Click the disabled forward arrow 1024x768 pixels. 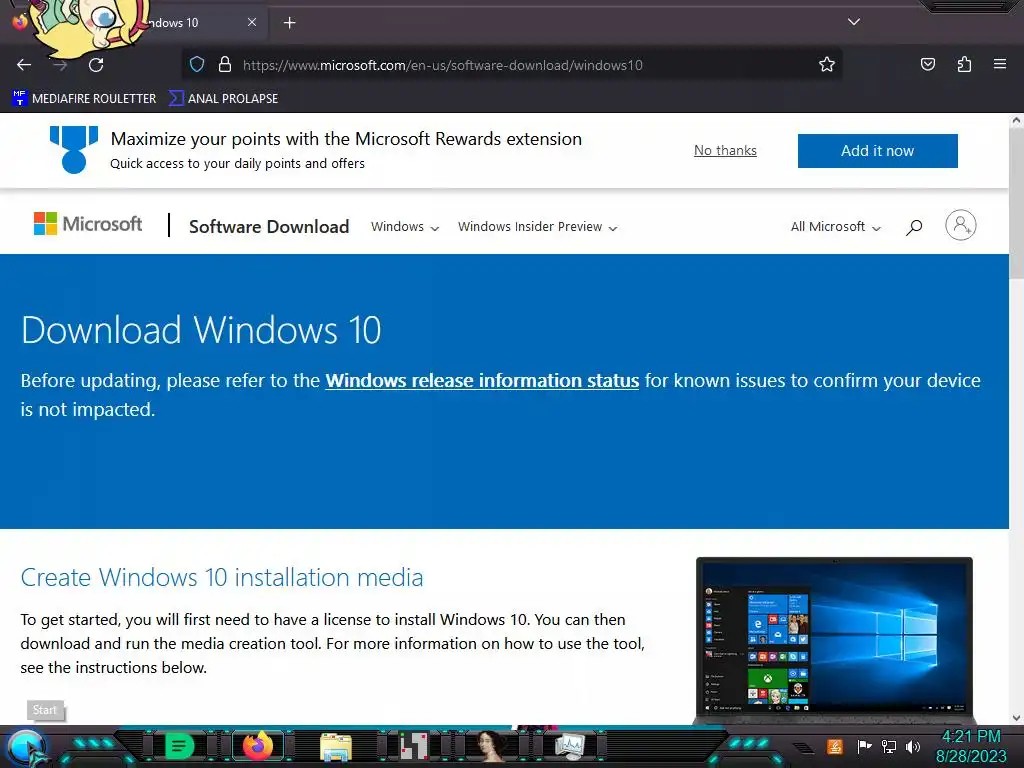pos(60,65)
